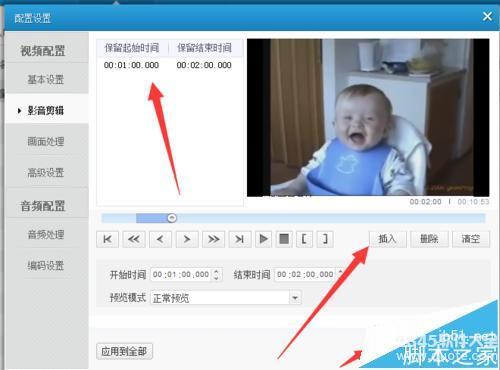Open the 编码设置 section

46,266
